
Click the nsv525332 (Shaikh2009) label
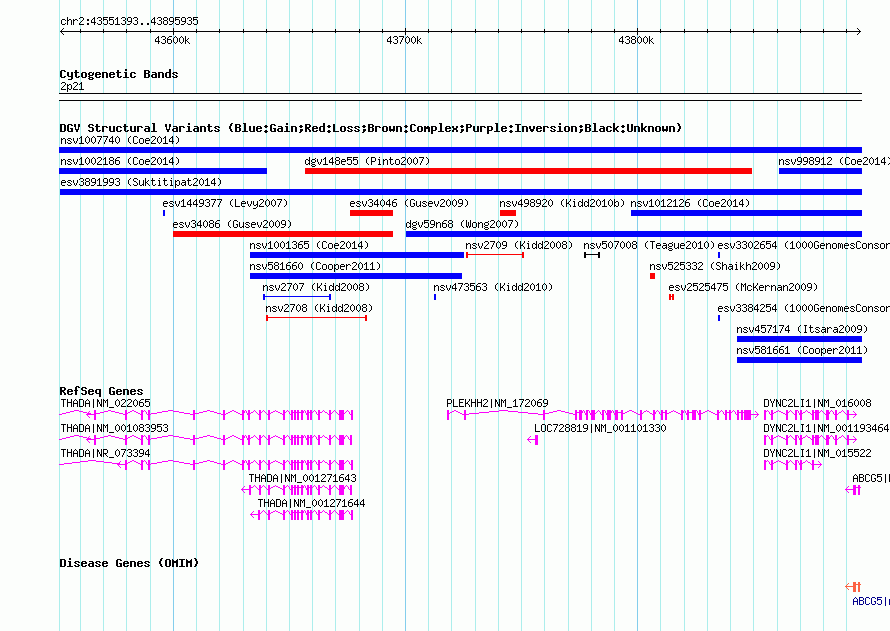pyautogui.click(x=715, y=266)
